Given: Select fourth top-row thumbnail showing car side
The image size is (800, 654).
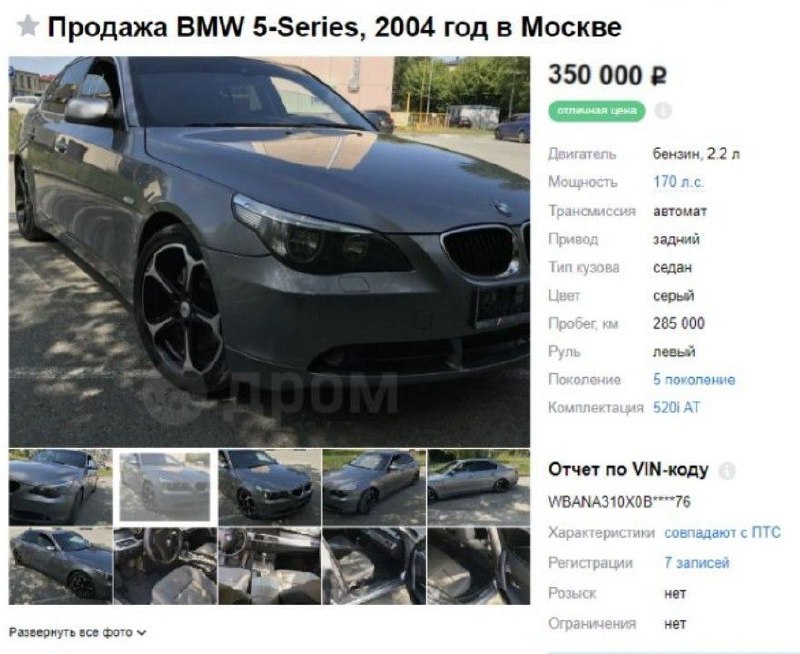Looking at the screenshot, I should coord(374,488).
